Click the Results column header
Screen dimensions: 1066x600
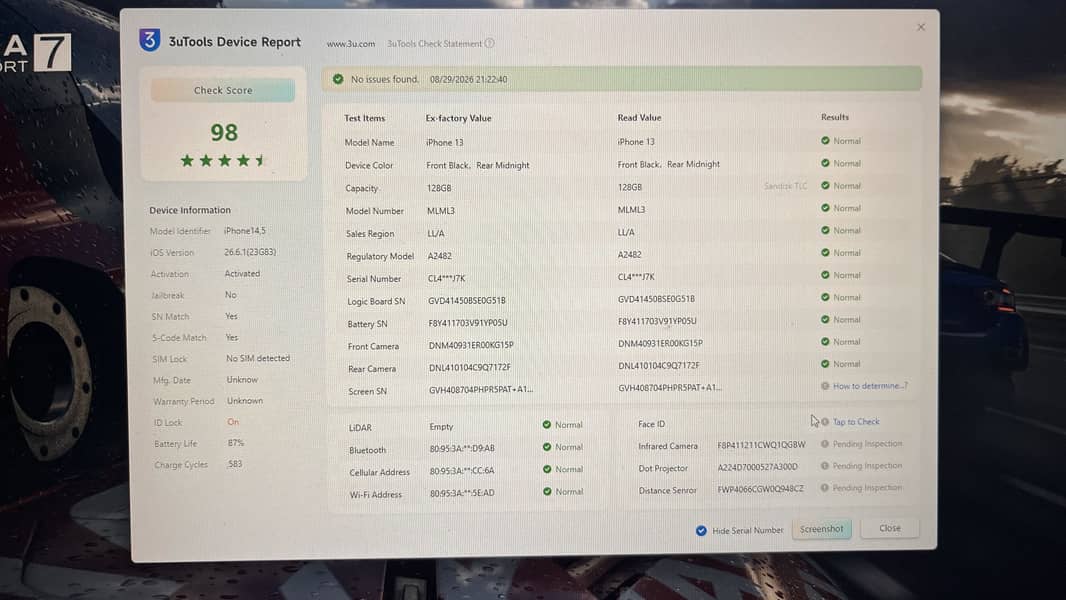(835, 117)
